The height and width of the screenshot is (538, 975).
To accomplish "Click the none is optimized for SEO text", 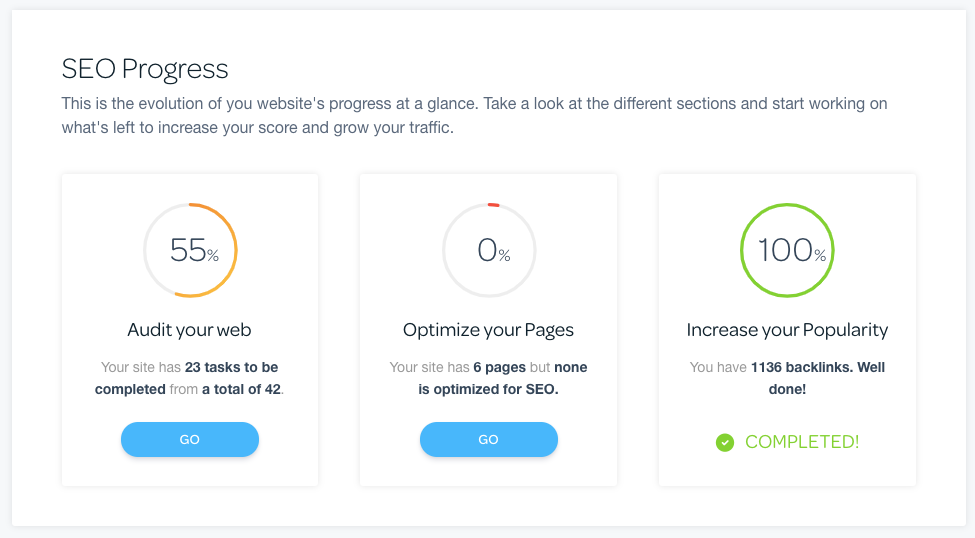I will point(502,378).
